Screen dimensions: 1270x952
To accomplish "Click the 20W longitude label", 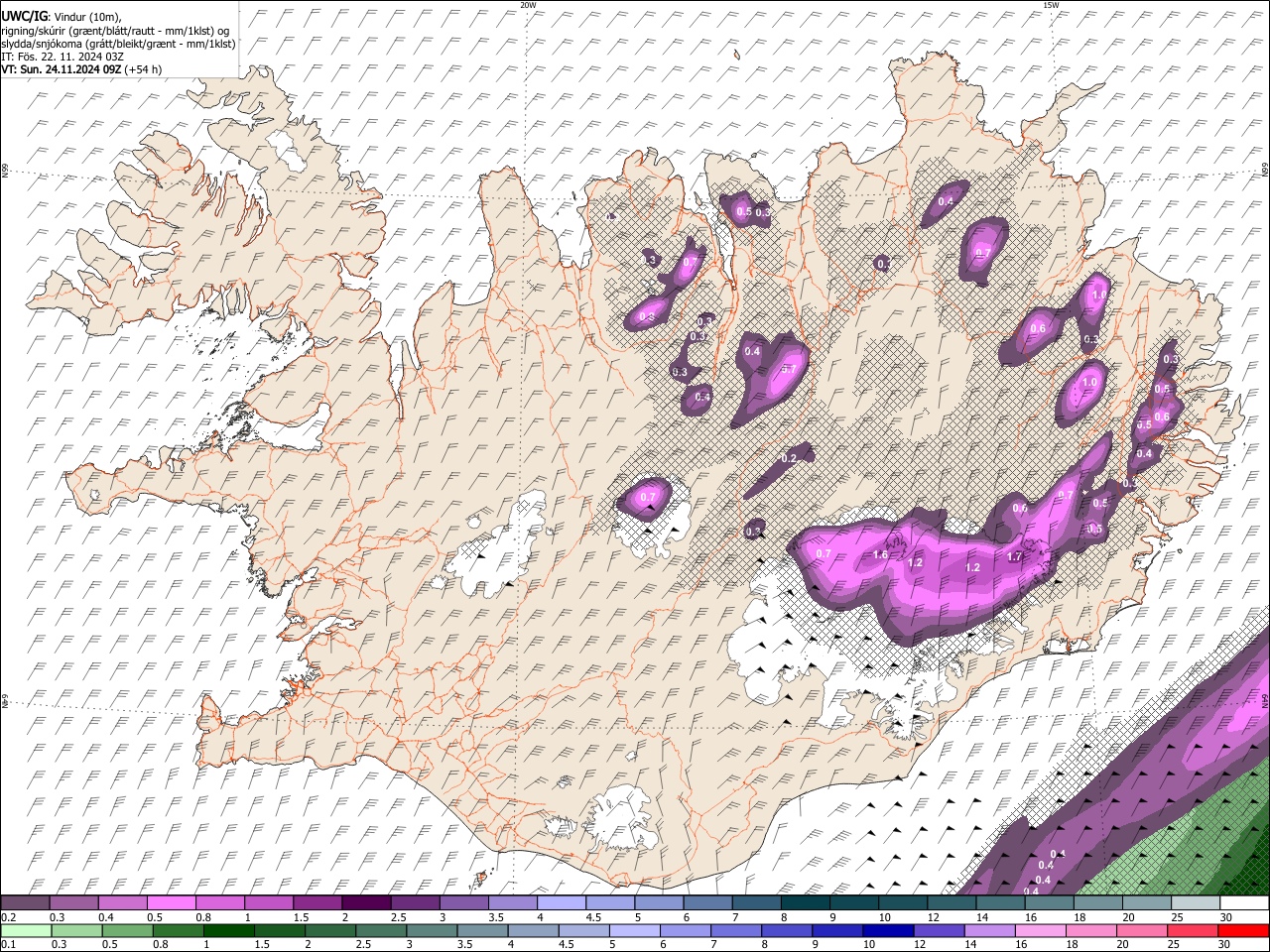I will click(x=528, y=4).
